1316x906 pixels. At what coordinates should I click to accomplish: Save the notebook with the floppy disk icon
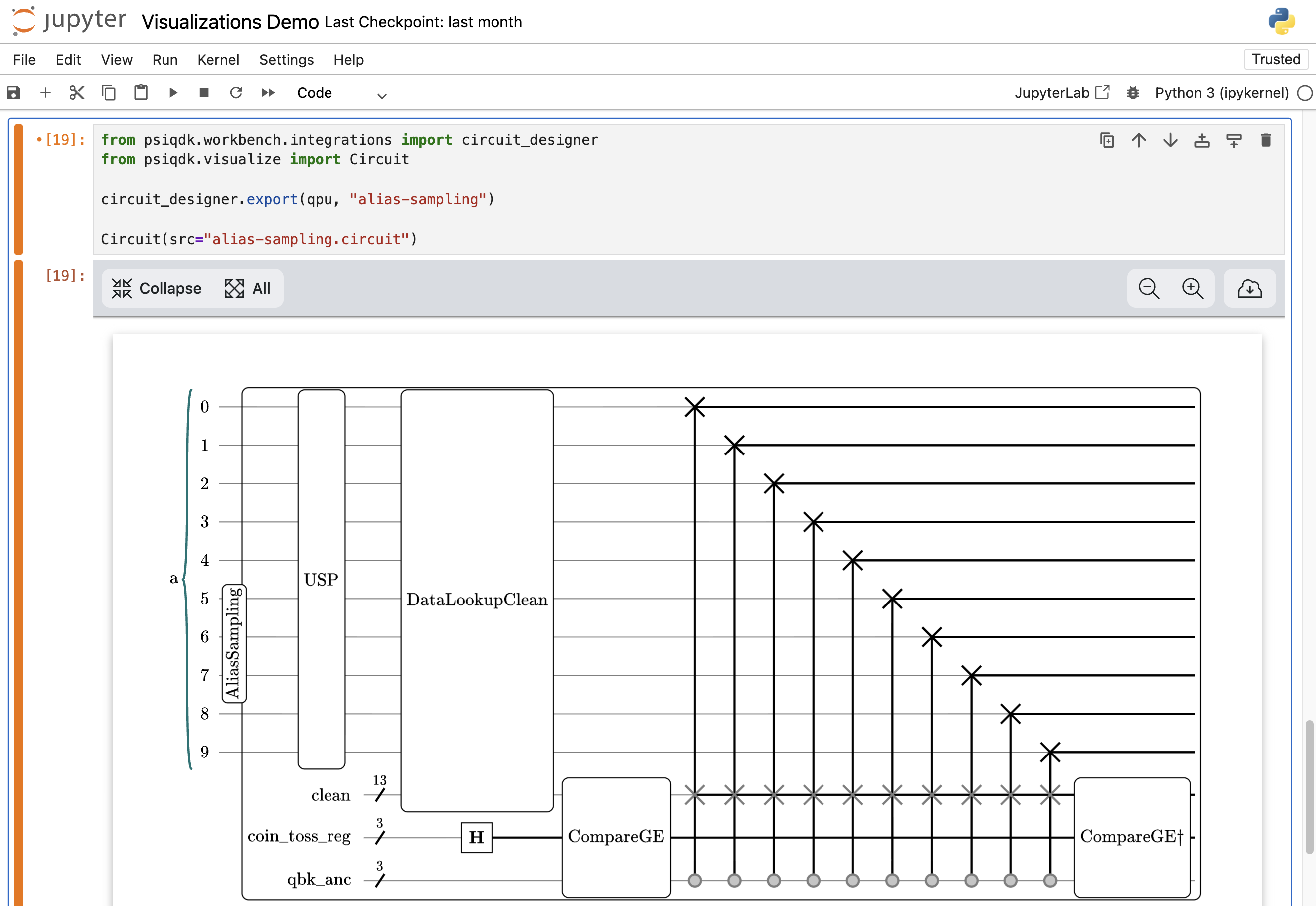tap(13, 93)
